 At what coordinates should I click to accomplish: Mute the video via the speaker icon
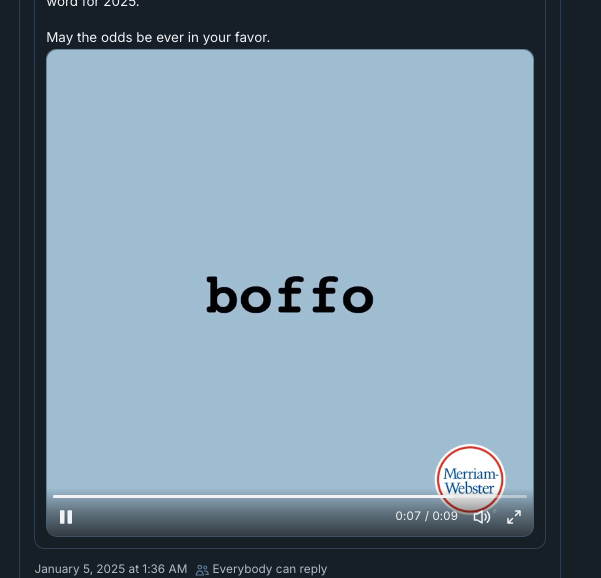(x=482, y=517)
